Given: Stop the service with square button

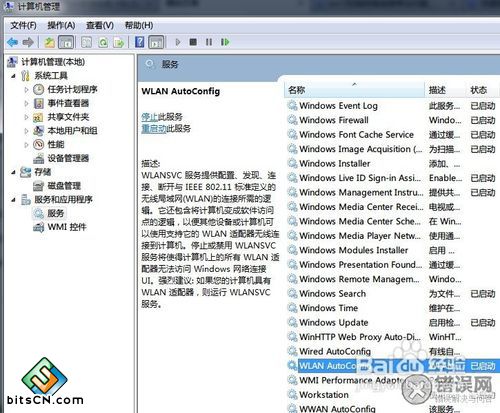Looking at the screenshot, I should 193,42.
